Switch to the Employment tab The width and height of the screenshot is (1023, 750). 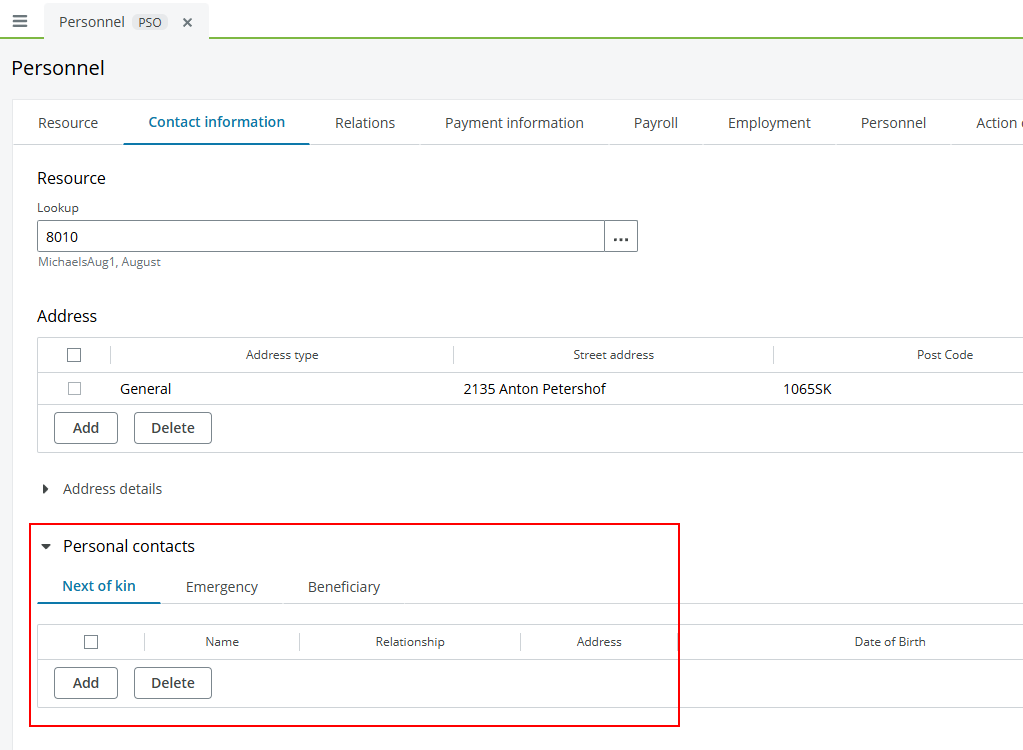769,123
